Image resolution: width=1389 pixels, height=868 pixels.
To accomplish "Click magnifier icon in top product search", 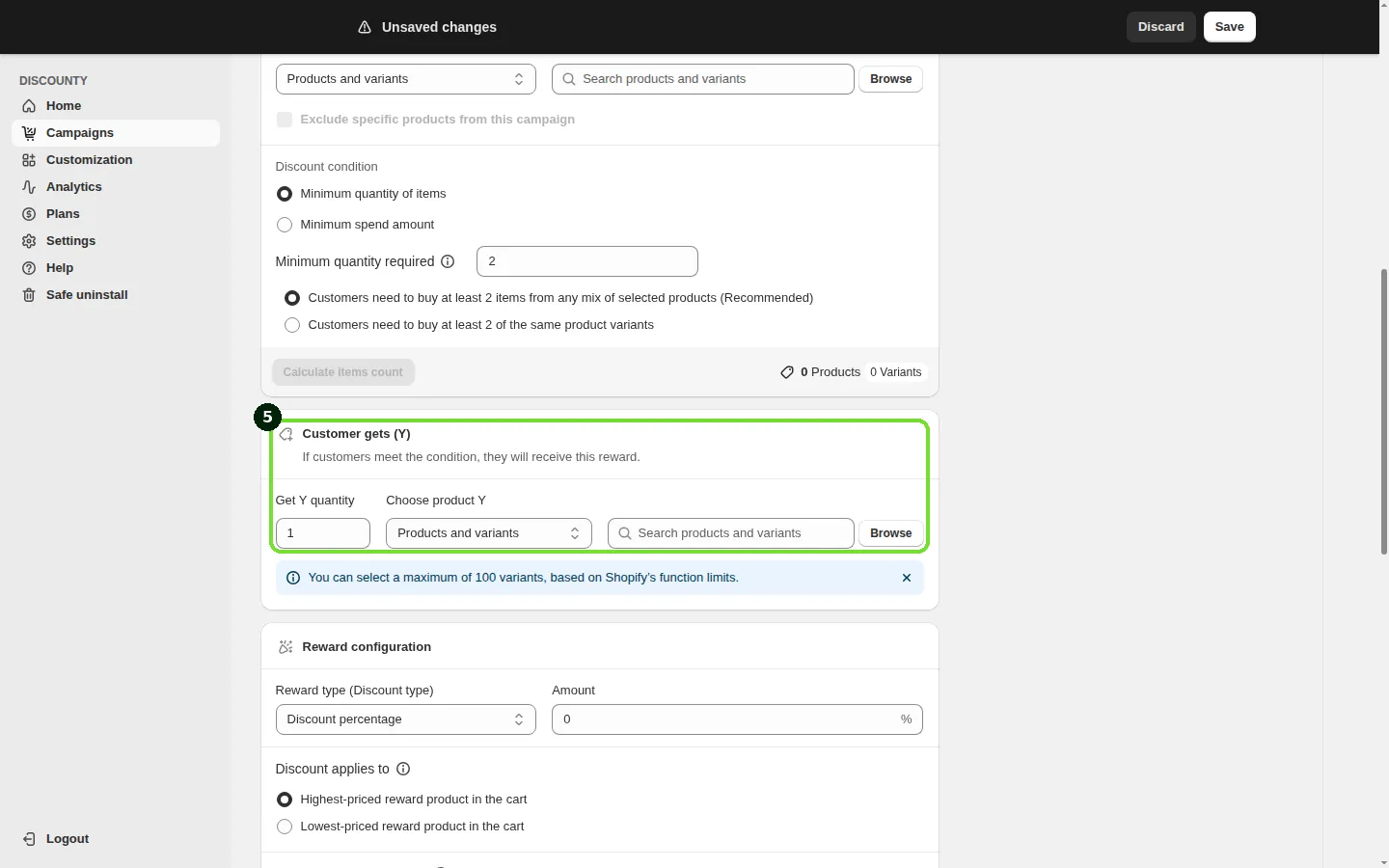I will point(569,79).
